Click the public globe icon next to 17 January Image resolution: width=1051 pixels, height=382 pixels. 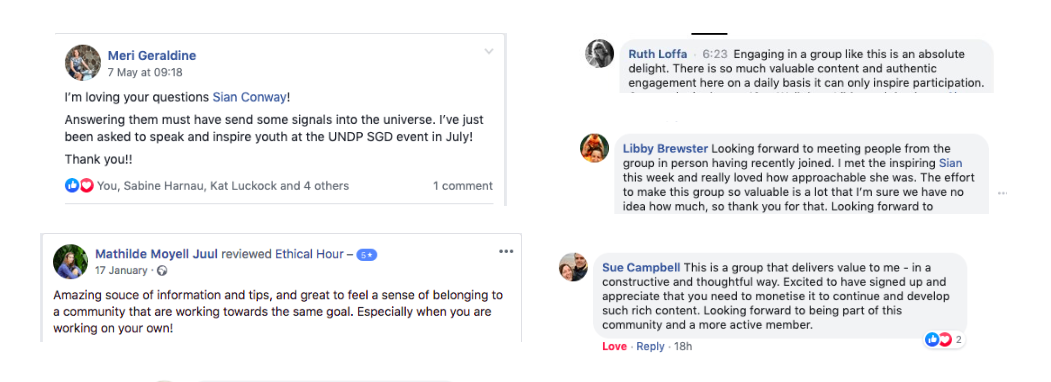click(x=162, y=271)
